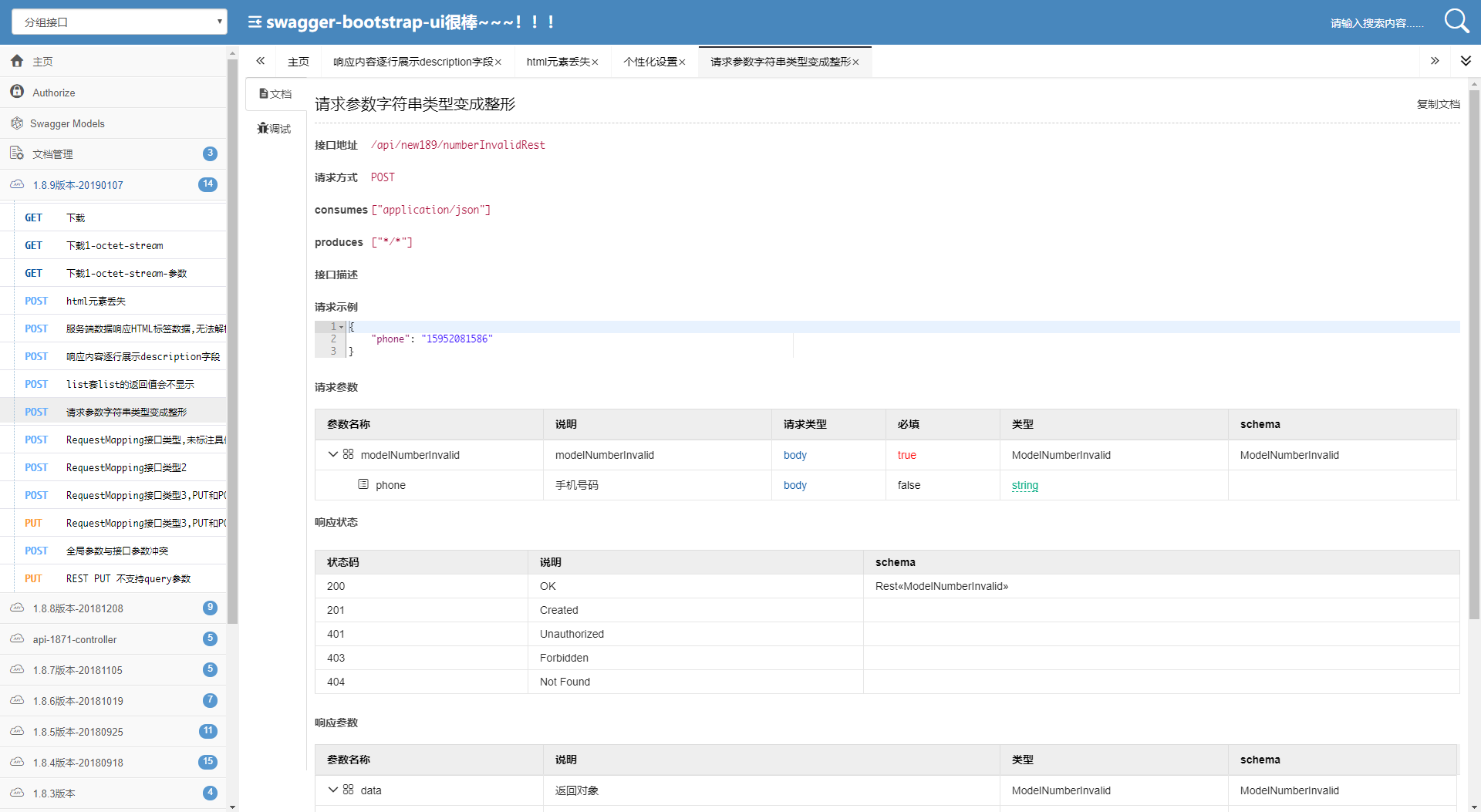The width and height of the screenshot is (1481, 812).
Task: Click the 复制文档 copy document button
Action: [x=1438, y=104]
